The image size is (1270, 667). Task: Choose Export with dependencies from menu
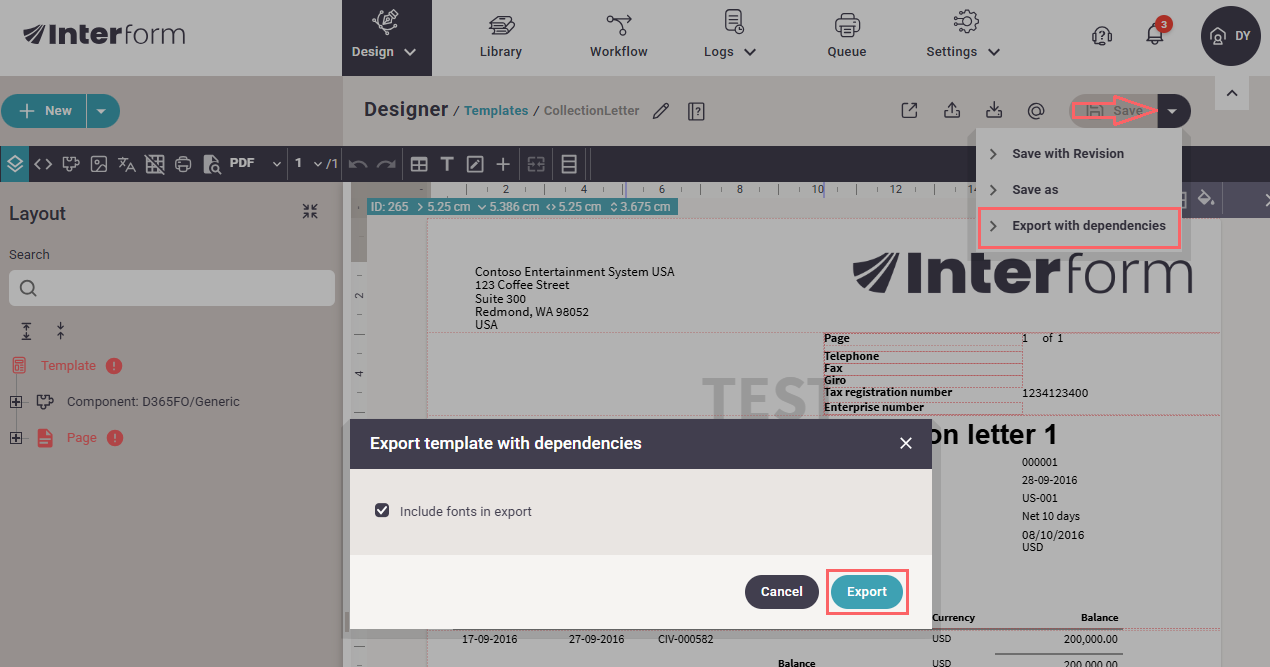pos(1088,226)
